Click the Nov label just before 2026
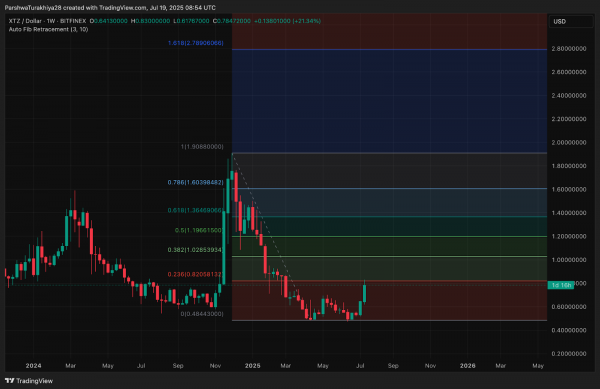The width and height of the screenshot is (600, 389). point(430,366)
